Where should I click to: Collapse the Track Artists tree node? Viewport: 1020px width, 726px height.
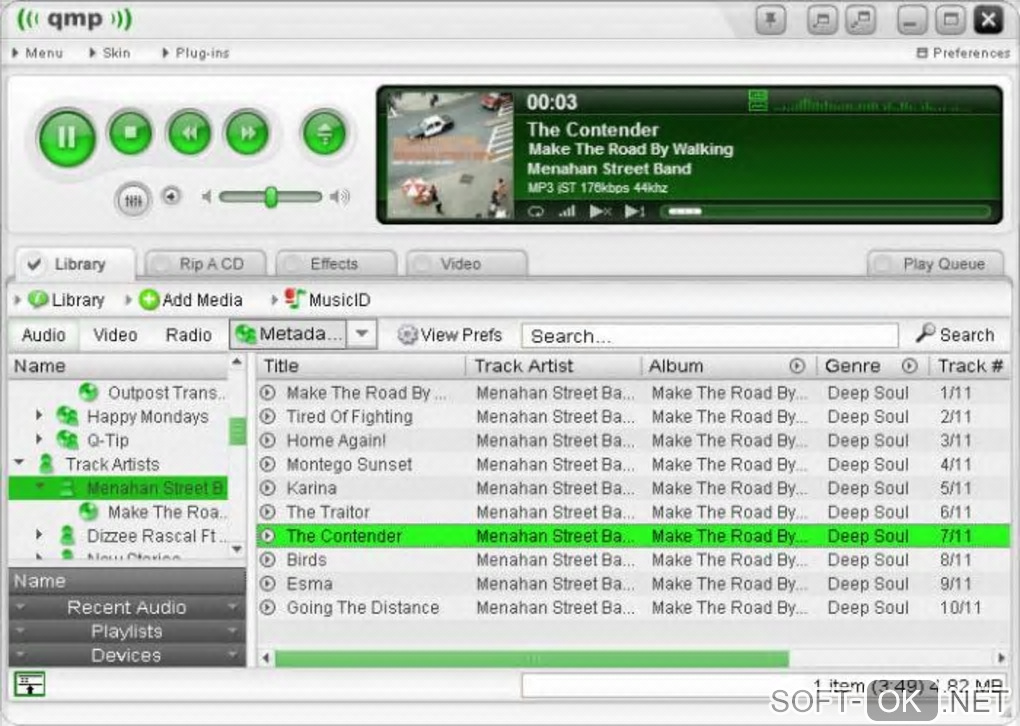click(x=20, y=463)
